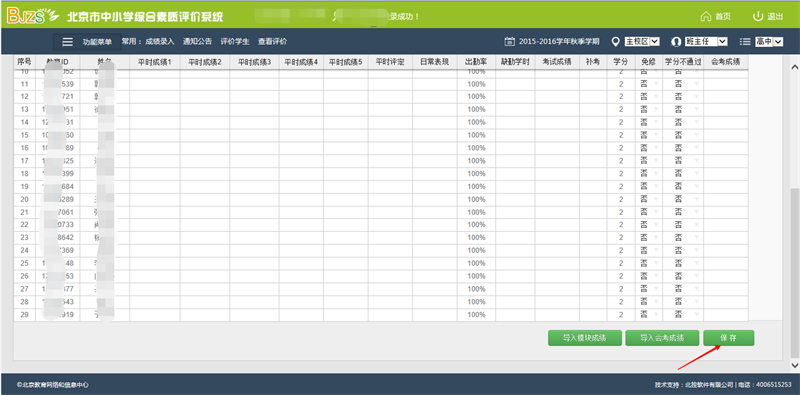
Task: Click the power icon for 退出
Action: [x=758, y=16]
